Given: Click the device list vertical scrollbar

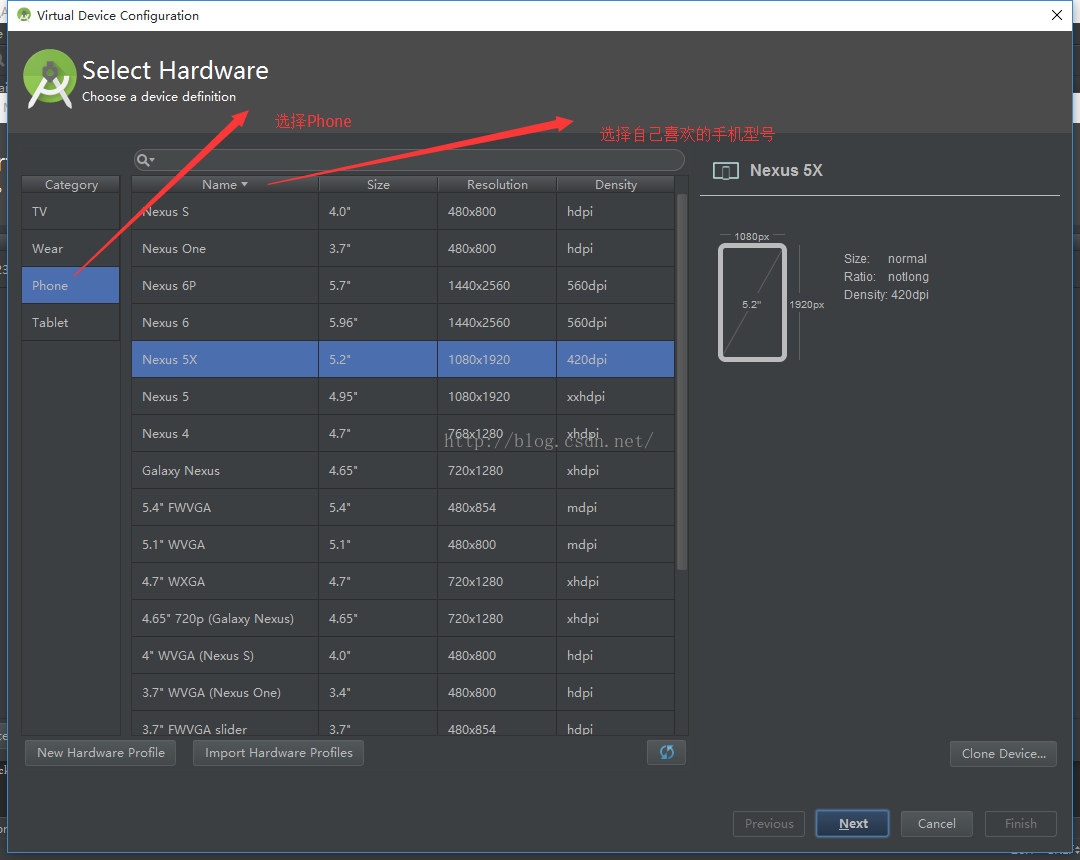Looking at the screenshot, I should point(682,382).
